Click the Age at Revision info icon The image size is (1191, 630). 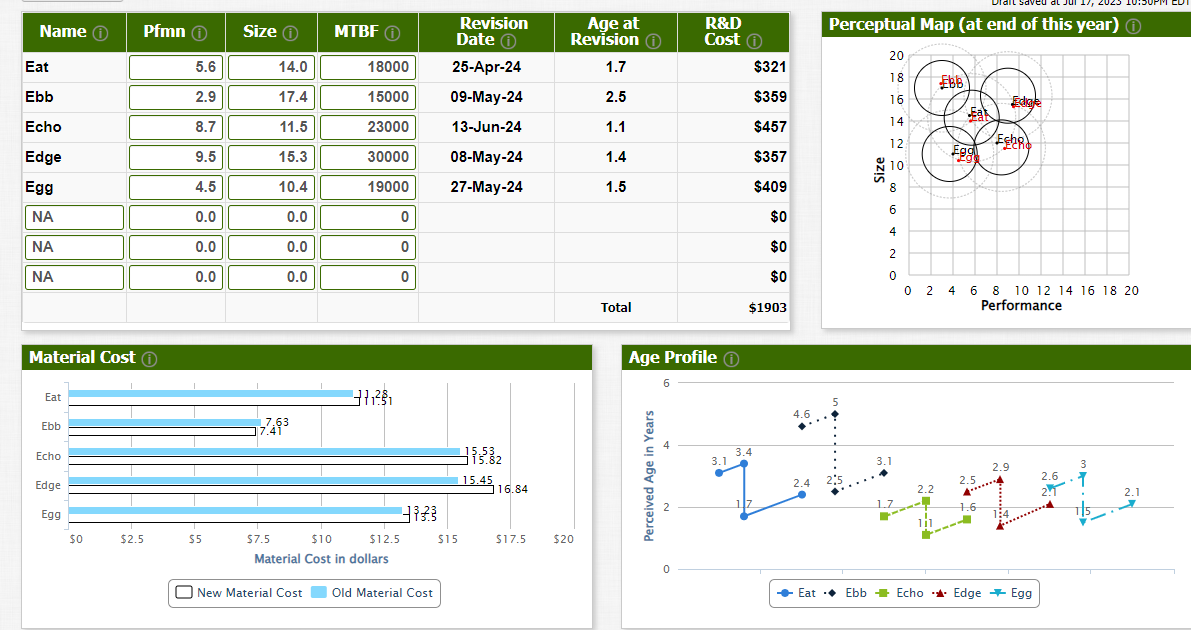pos(652,41)
